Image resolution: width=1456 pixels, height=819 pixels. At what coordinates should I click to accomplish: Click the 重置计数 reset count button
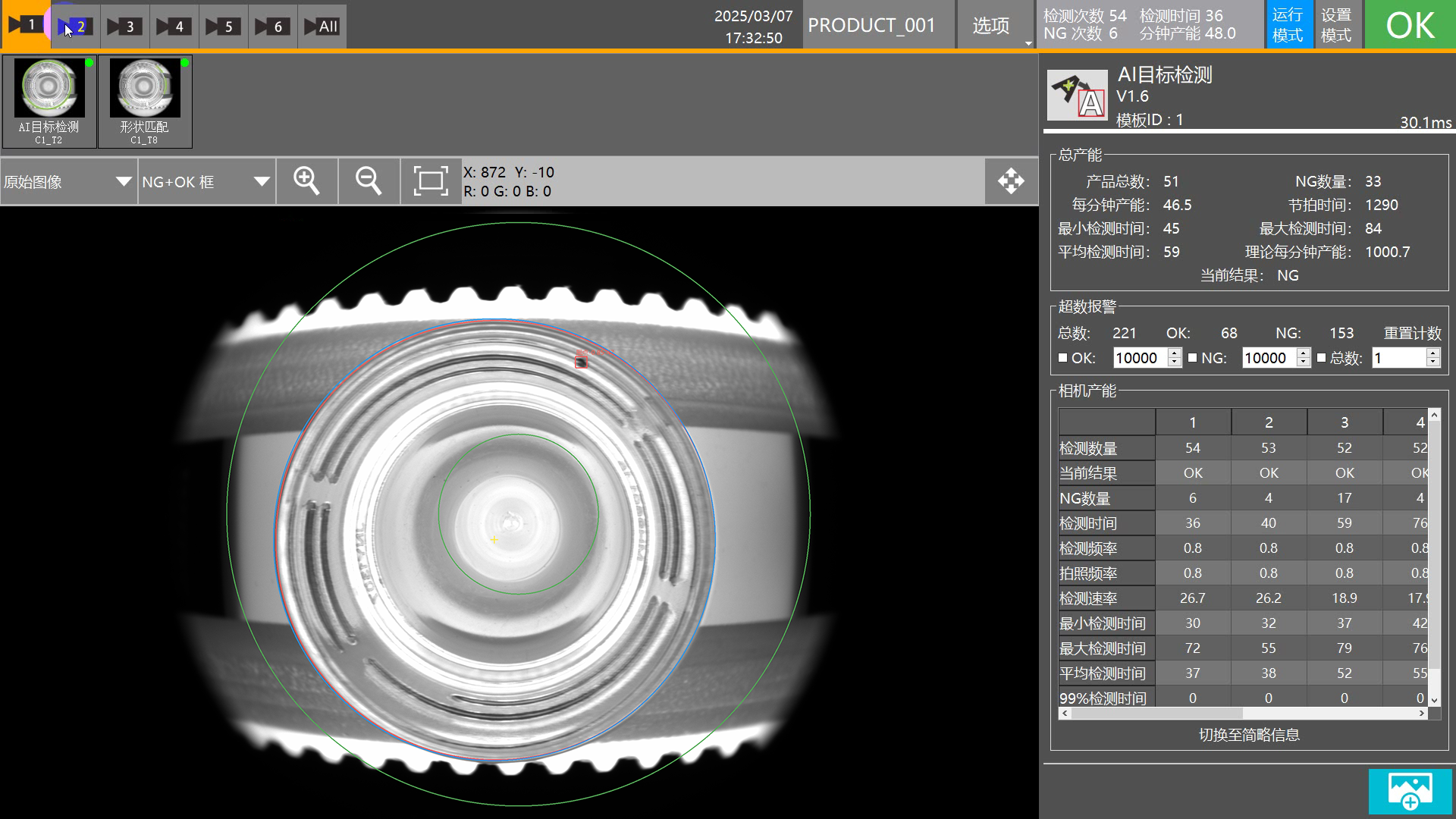1412,333
